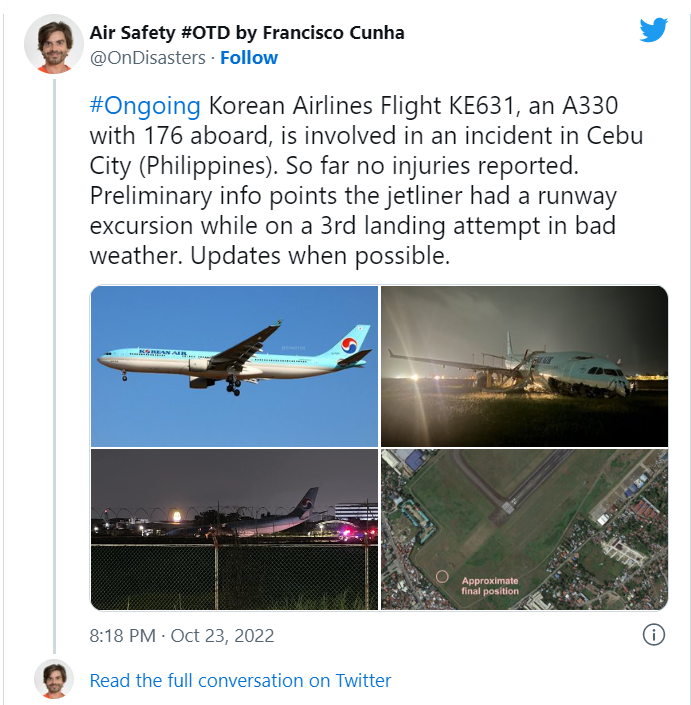Open the satellite runway map image
Viewport: 691px width, 705px height.
tap(524, 529)
